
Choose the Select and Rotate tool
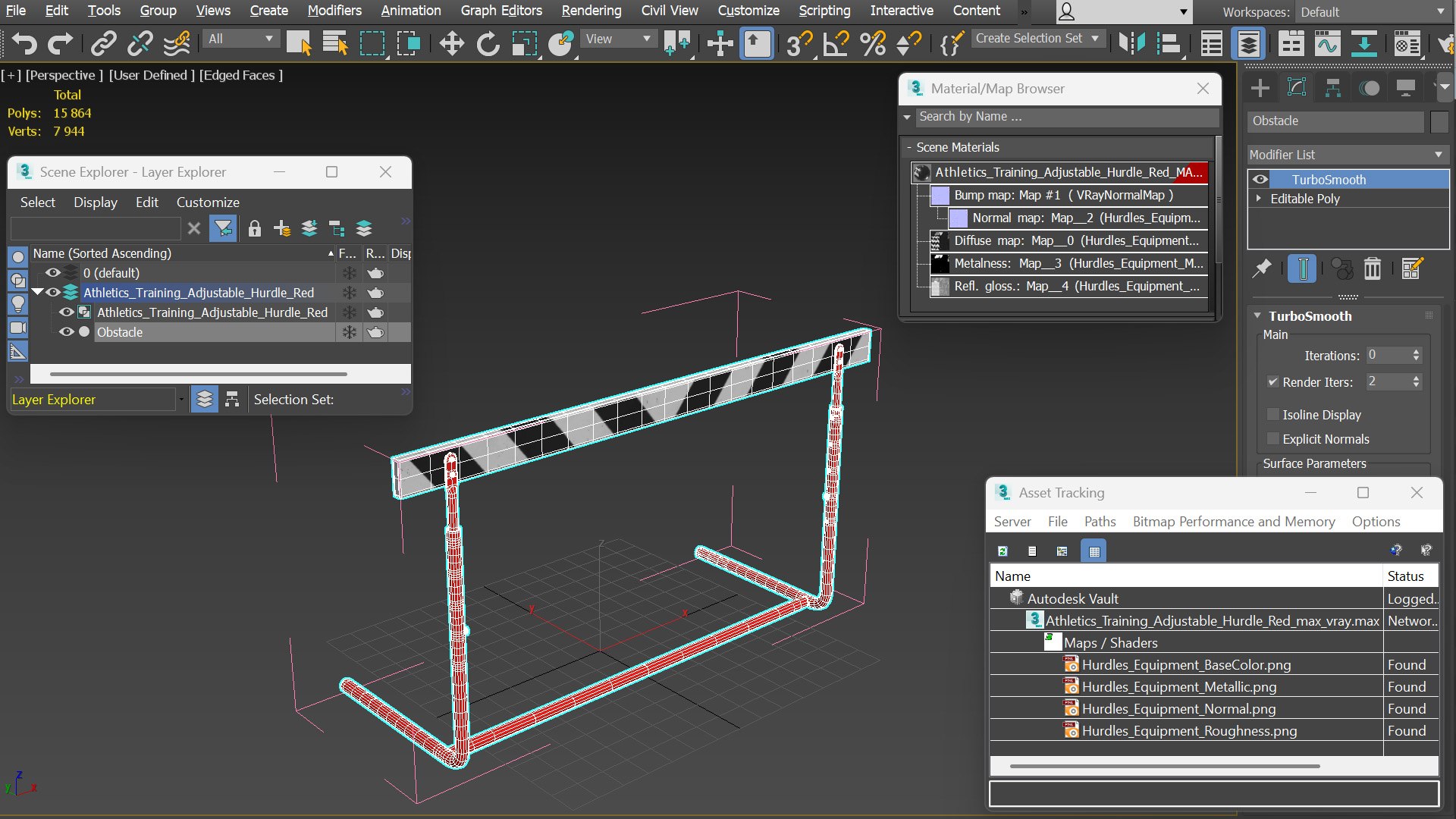[x=488, y=43]
